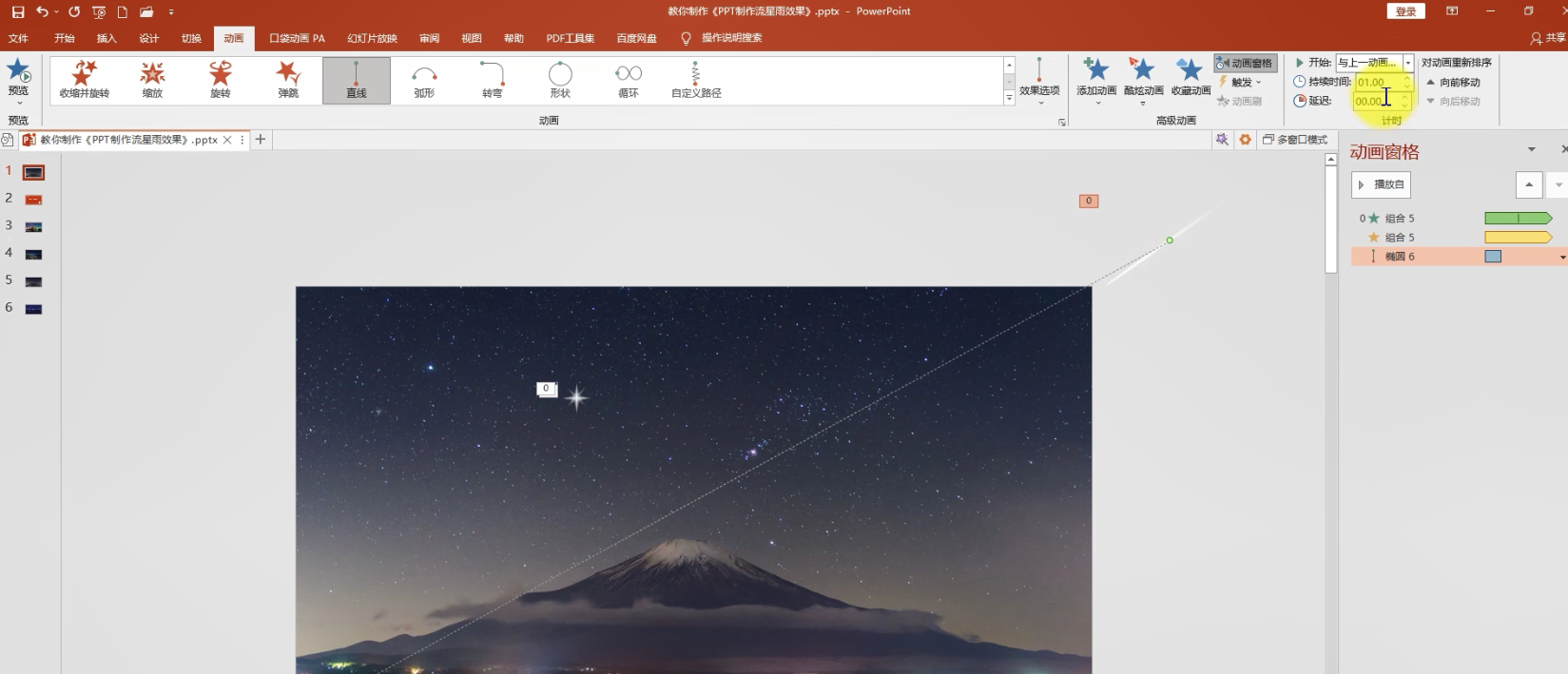The height and width of the screenshot is (674, 1568).
Task: Open 添加动画 add animation gallery
Action: click(1096, 80)
